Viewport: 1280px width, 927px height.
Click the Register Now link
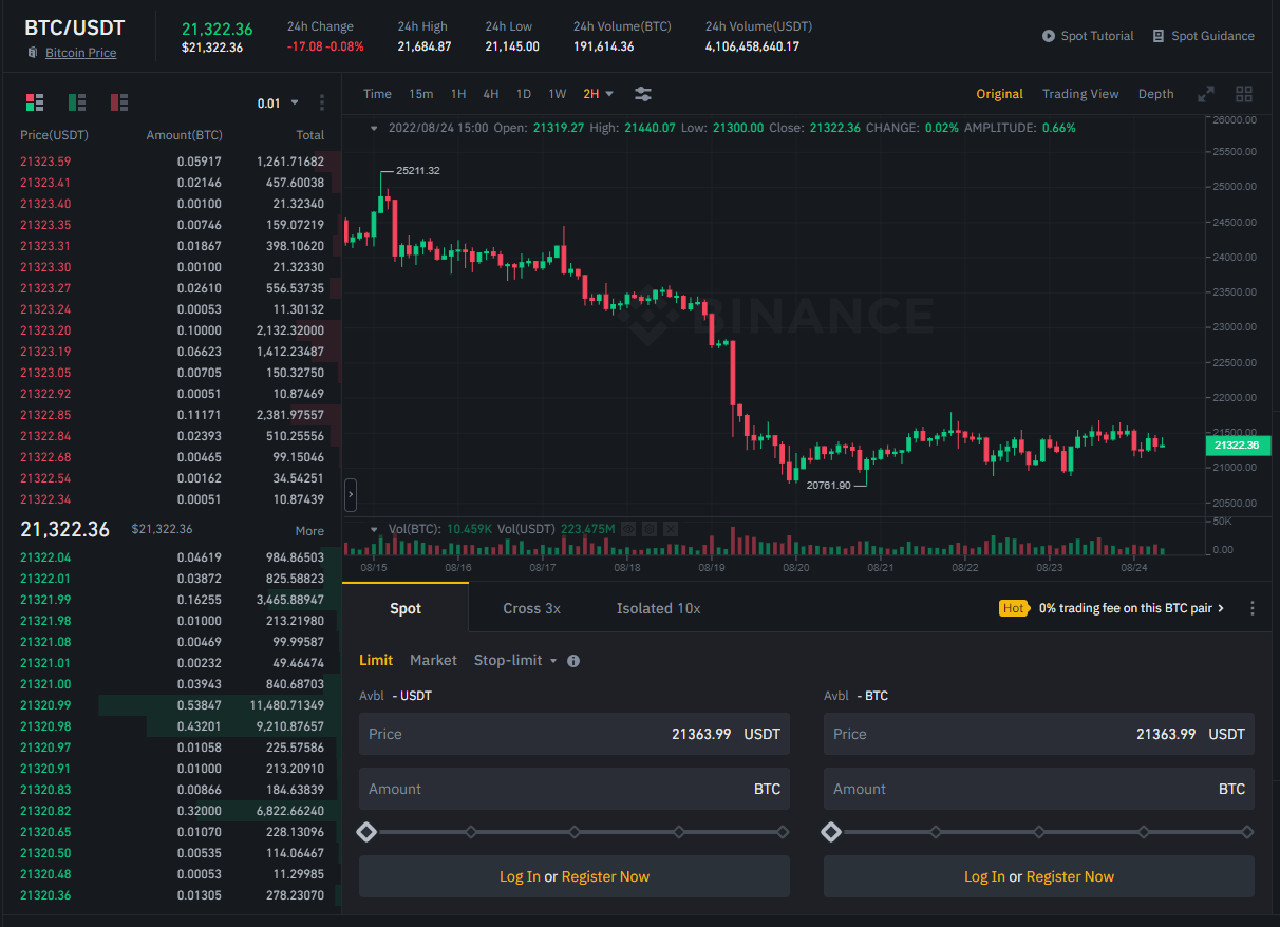(x=605, y=876)
